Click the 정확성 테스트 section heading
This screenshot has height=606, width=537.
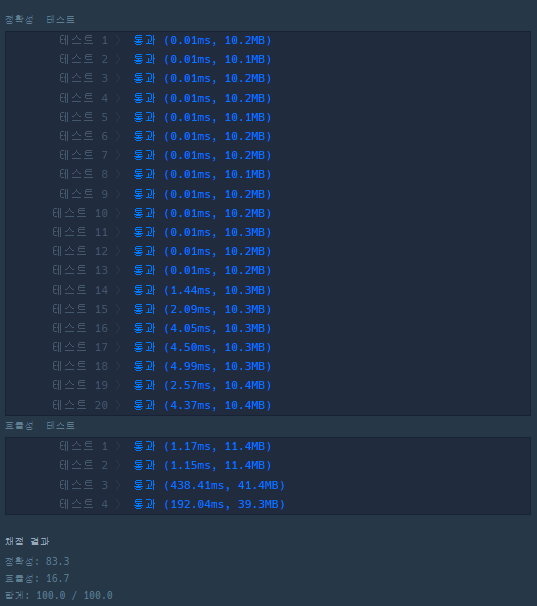[x=40, y=19]
